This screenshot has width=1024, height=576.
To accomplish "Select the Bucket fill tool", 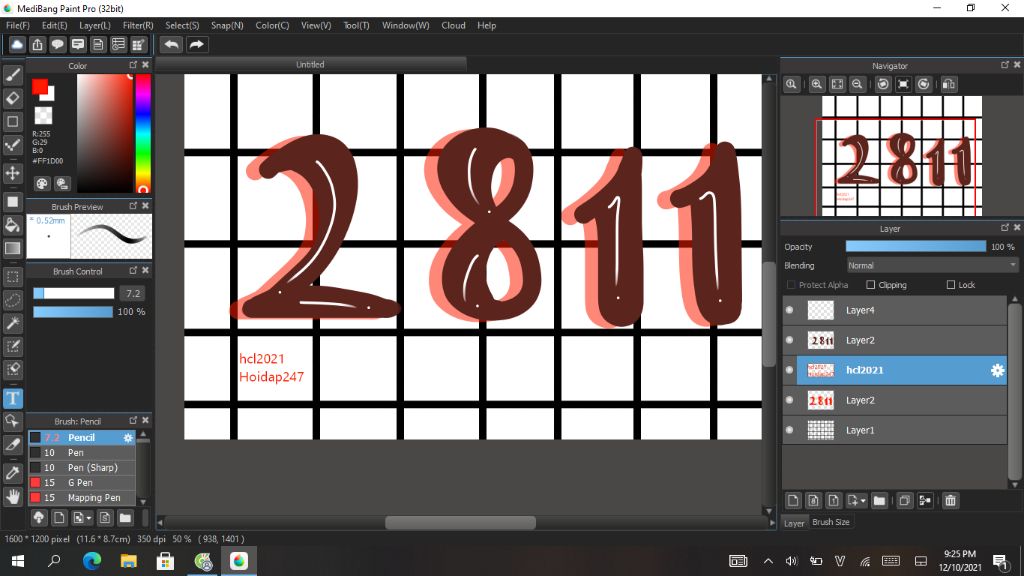I will click(12, 225).
